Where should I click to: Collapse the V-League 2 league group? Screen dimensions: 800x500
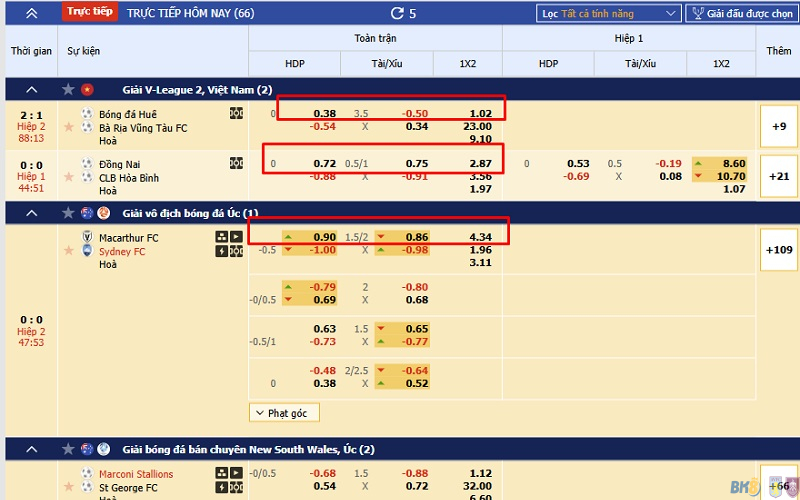[x=31, y=89]
